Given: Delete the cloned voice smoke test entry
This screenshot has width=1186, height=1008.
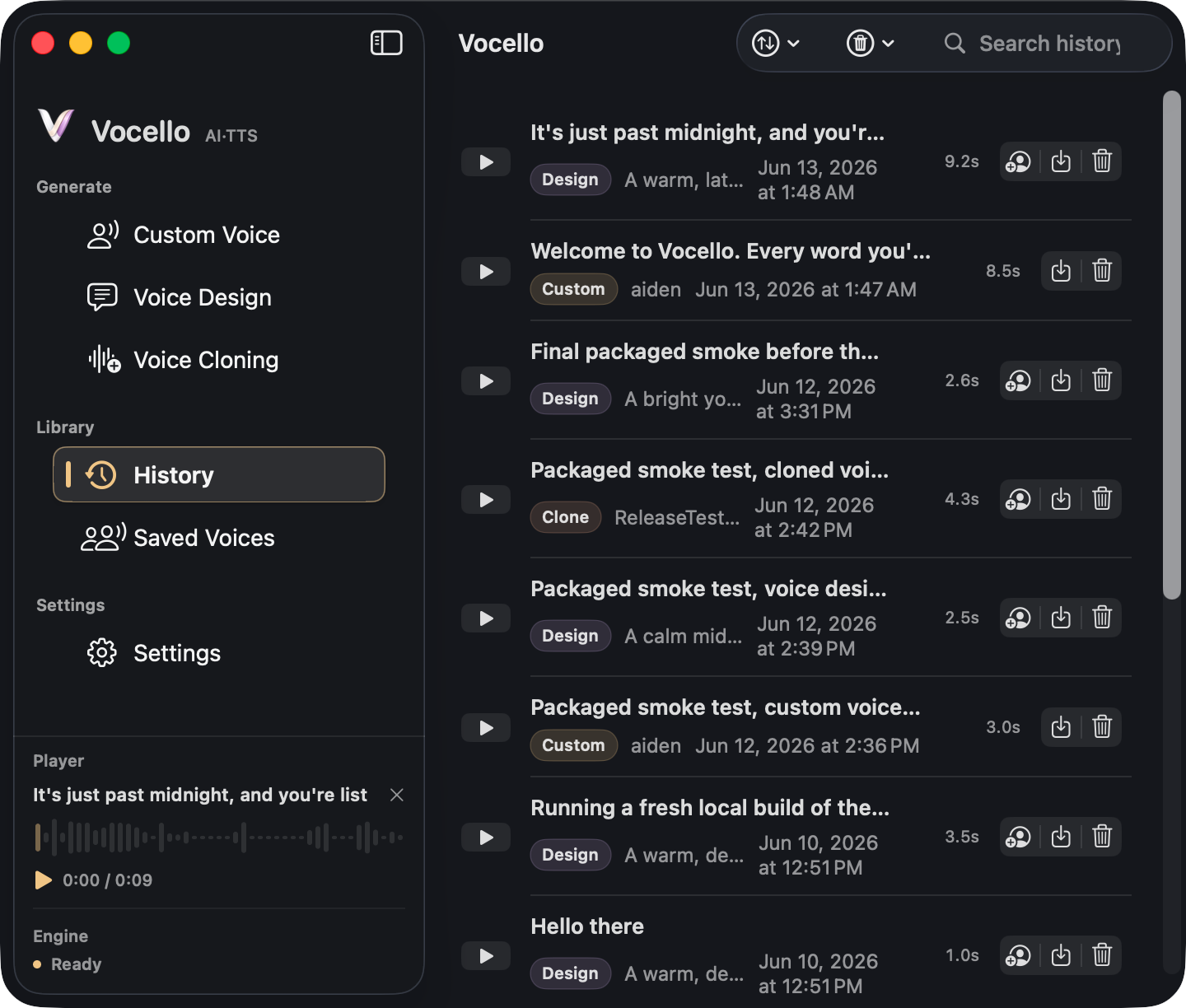Looking at the screenshot, I should coord(1102,499).
